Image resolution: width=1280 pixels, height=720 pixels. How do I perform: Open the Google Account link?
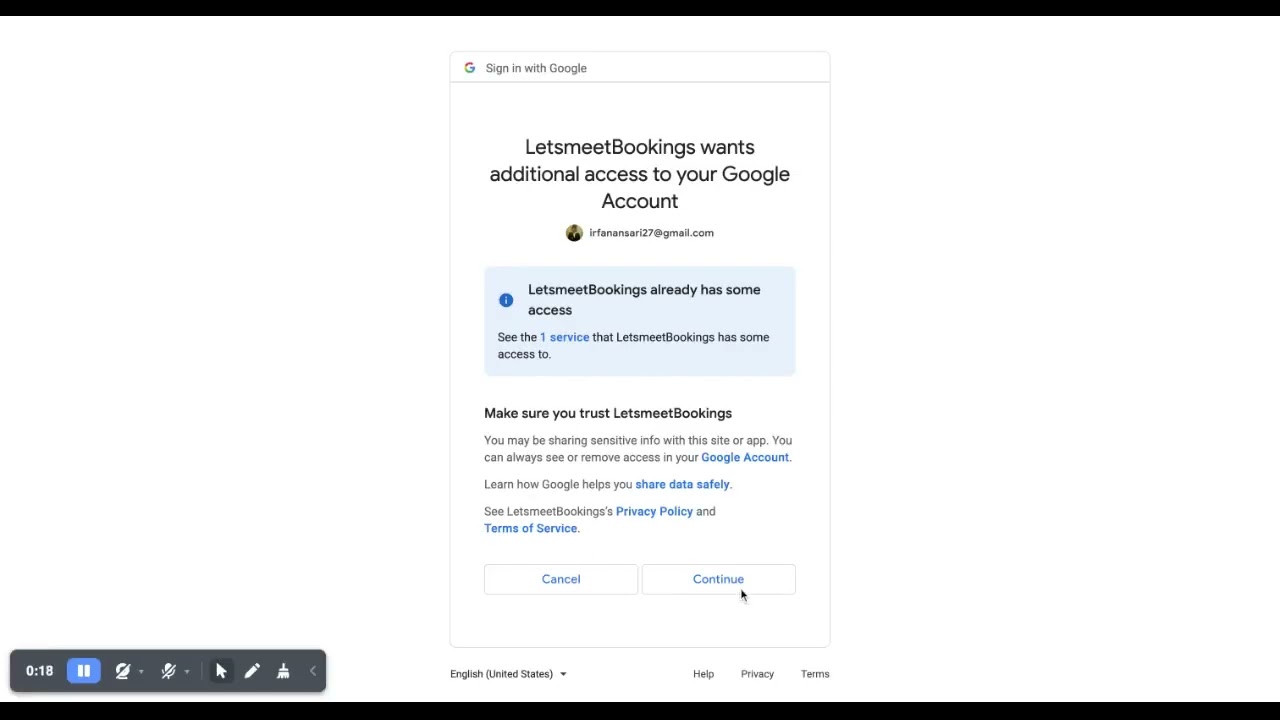[x=745, y=457]
